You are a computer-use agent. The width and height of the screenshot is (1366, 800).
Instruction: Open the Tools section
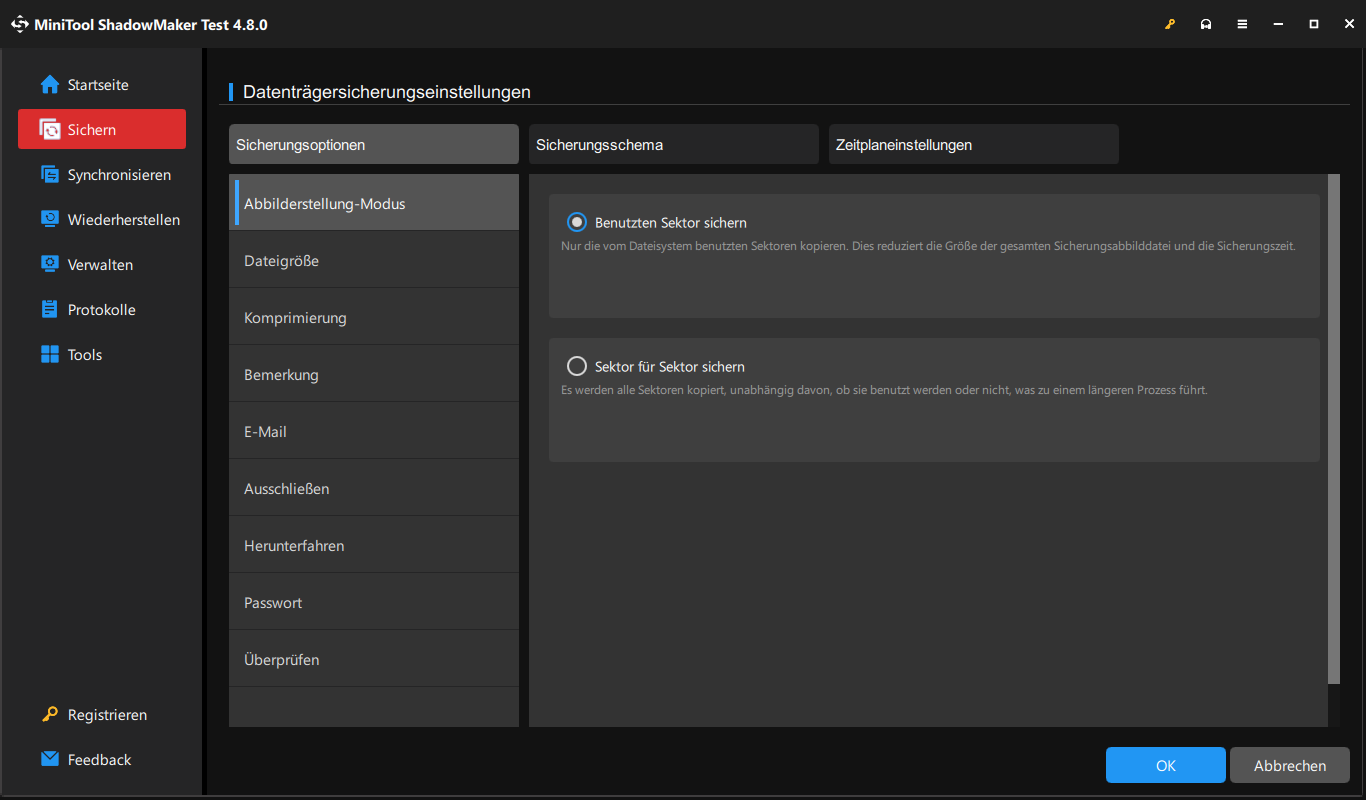coord(84,354)
